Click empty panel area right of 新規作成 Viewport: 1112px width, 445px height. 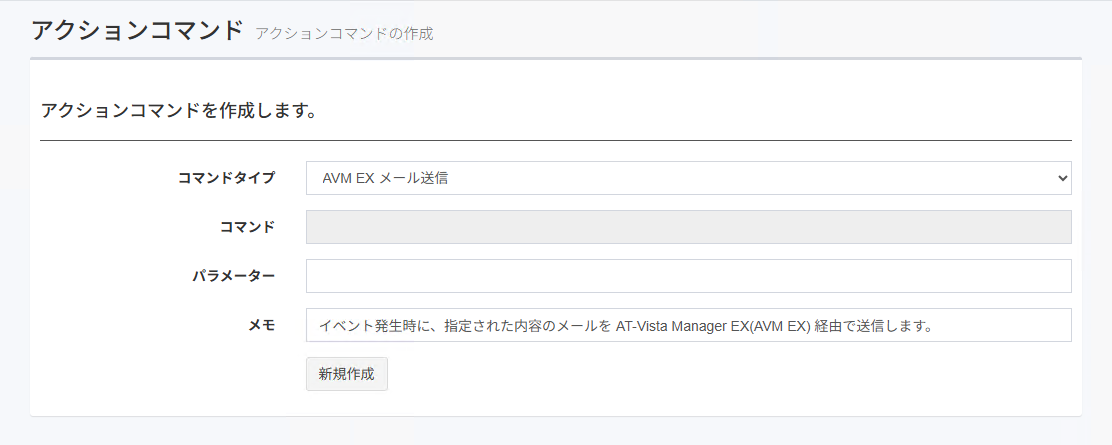coord(700,374)
